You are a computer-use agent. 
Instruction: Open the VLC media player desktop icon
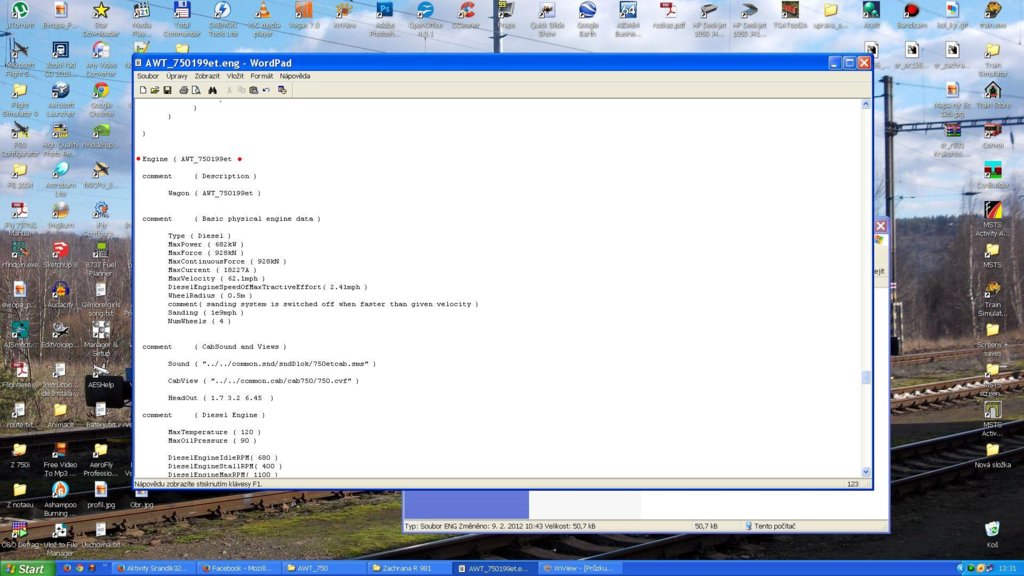point(264,14)
